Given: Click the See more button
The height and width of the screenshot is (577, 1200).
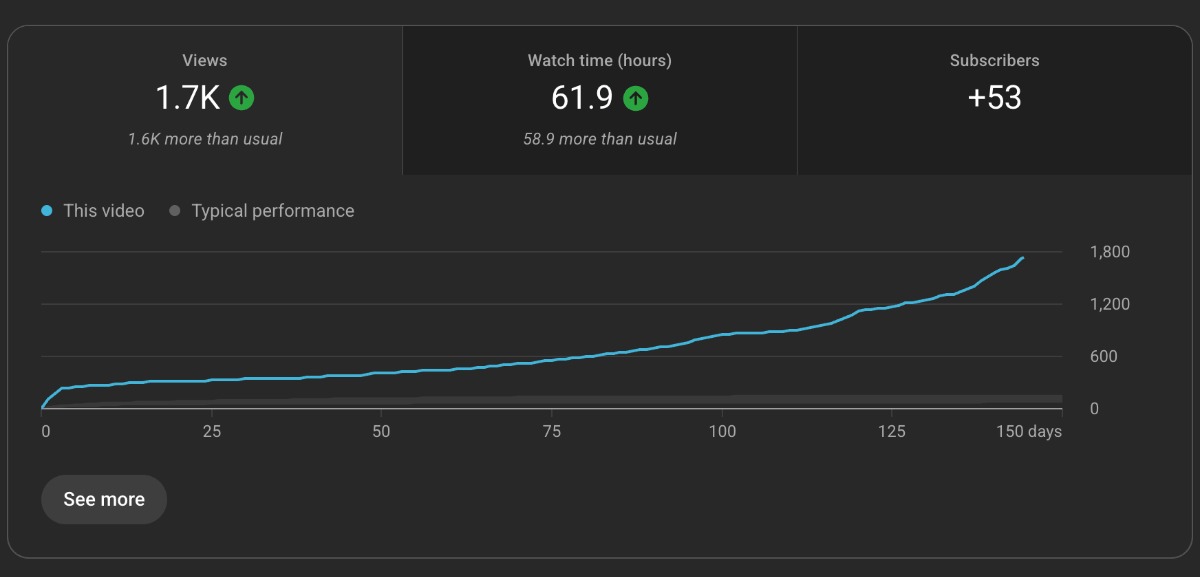Looking at the screenshot, I should pos(104,499).
